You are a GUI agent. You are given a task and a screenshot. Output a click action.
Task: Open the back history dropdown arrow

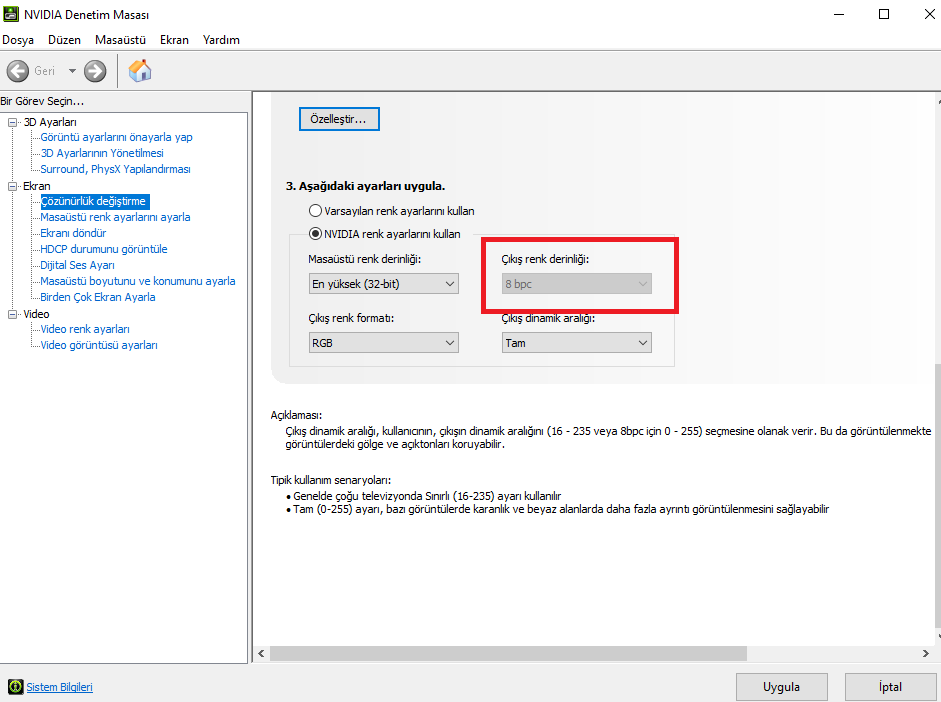(72, 71)
